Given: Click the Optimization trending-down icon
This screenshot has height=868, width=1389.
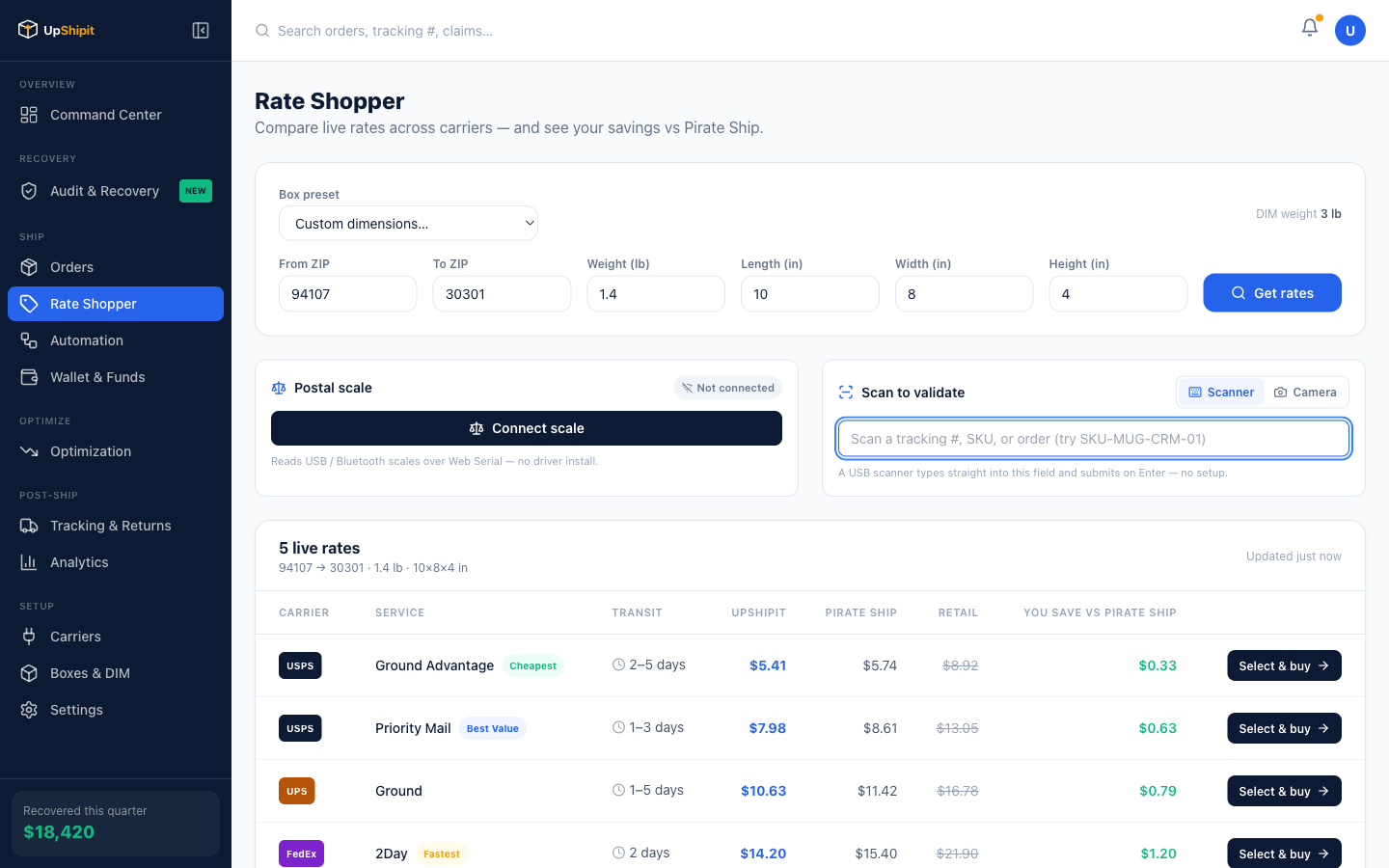Looking at the screenshot, I should (29, 451).
